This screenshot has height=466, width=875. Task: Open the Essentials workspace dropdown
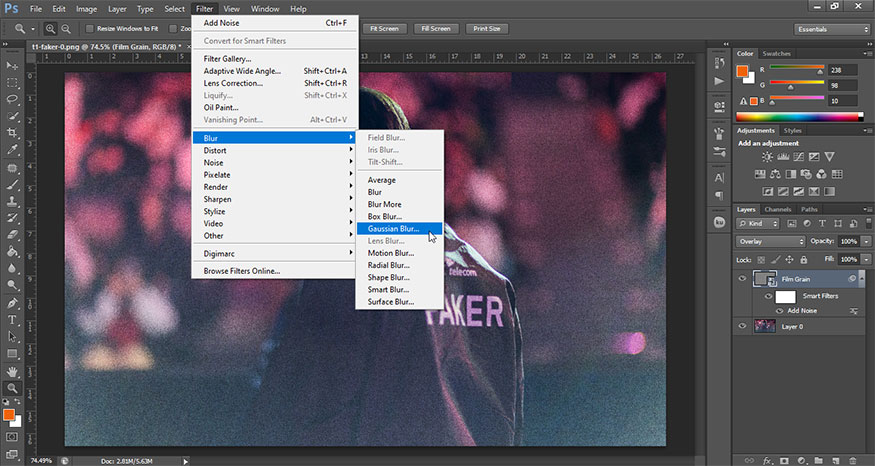pyautogui.click(x=830, y=29)
